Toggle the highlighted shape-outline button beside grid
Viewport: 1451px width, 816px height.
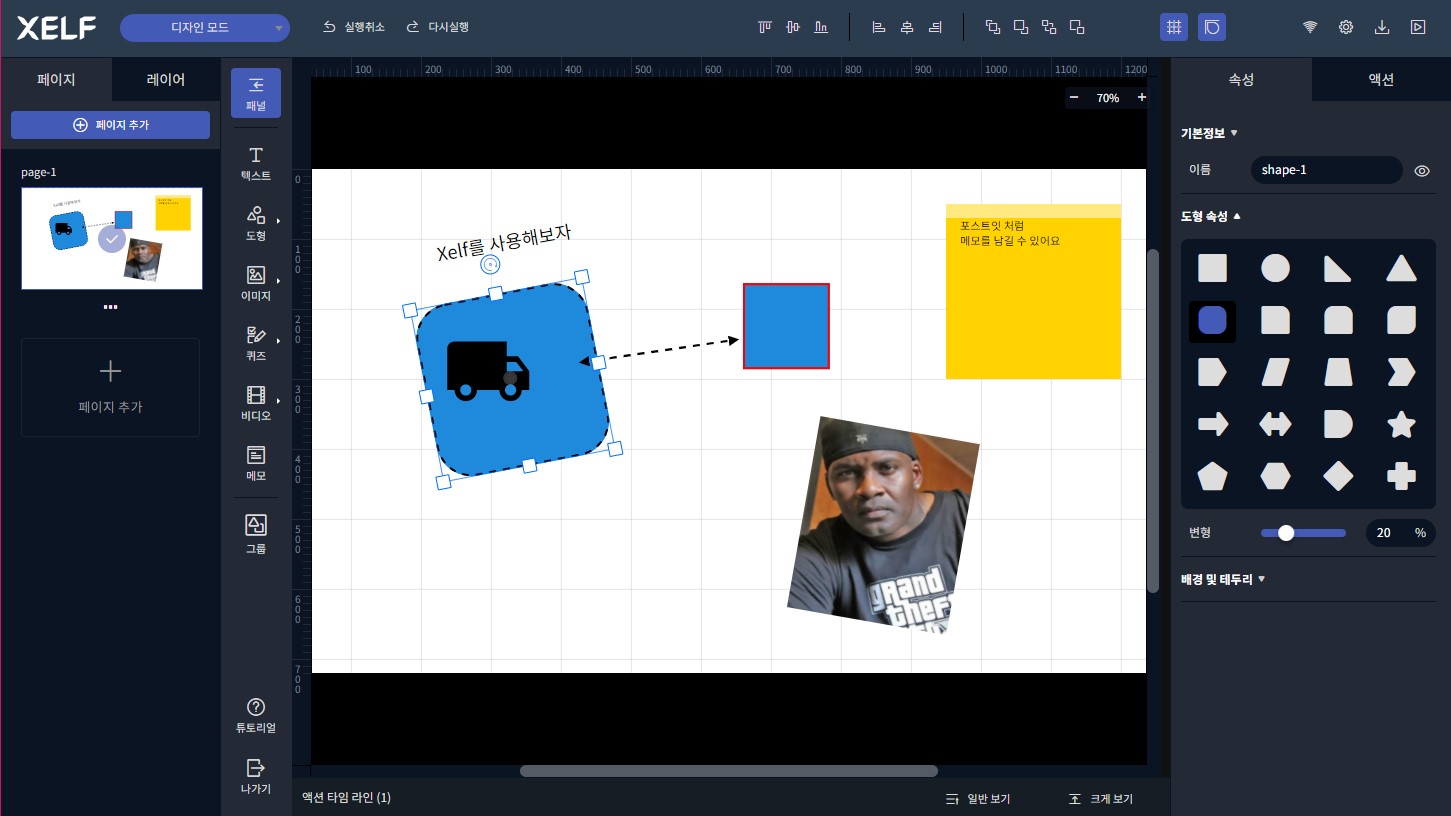1212,27
